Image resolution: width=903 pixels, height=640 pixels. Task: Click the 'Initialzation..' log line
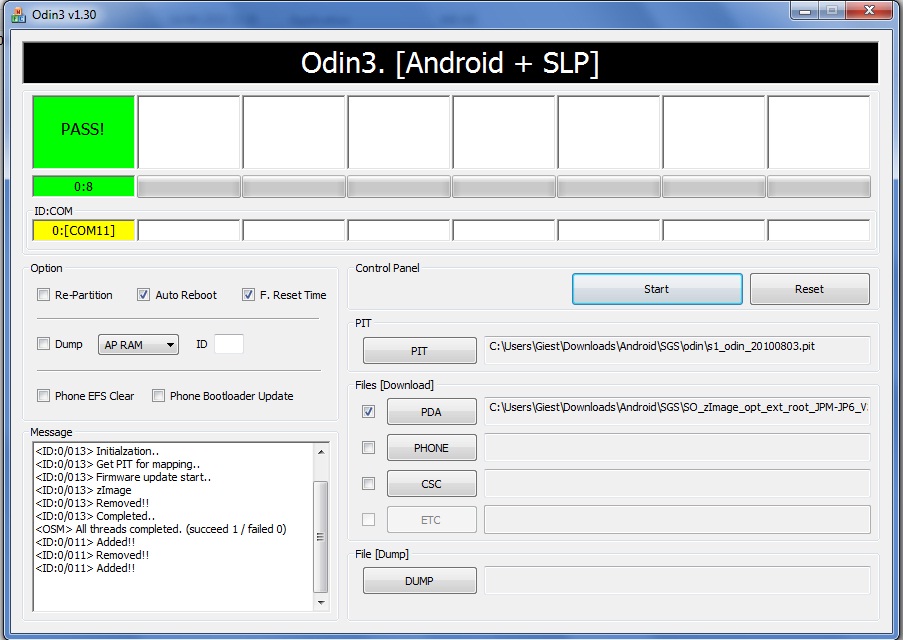[x=97, y=451]
